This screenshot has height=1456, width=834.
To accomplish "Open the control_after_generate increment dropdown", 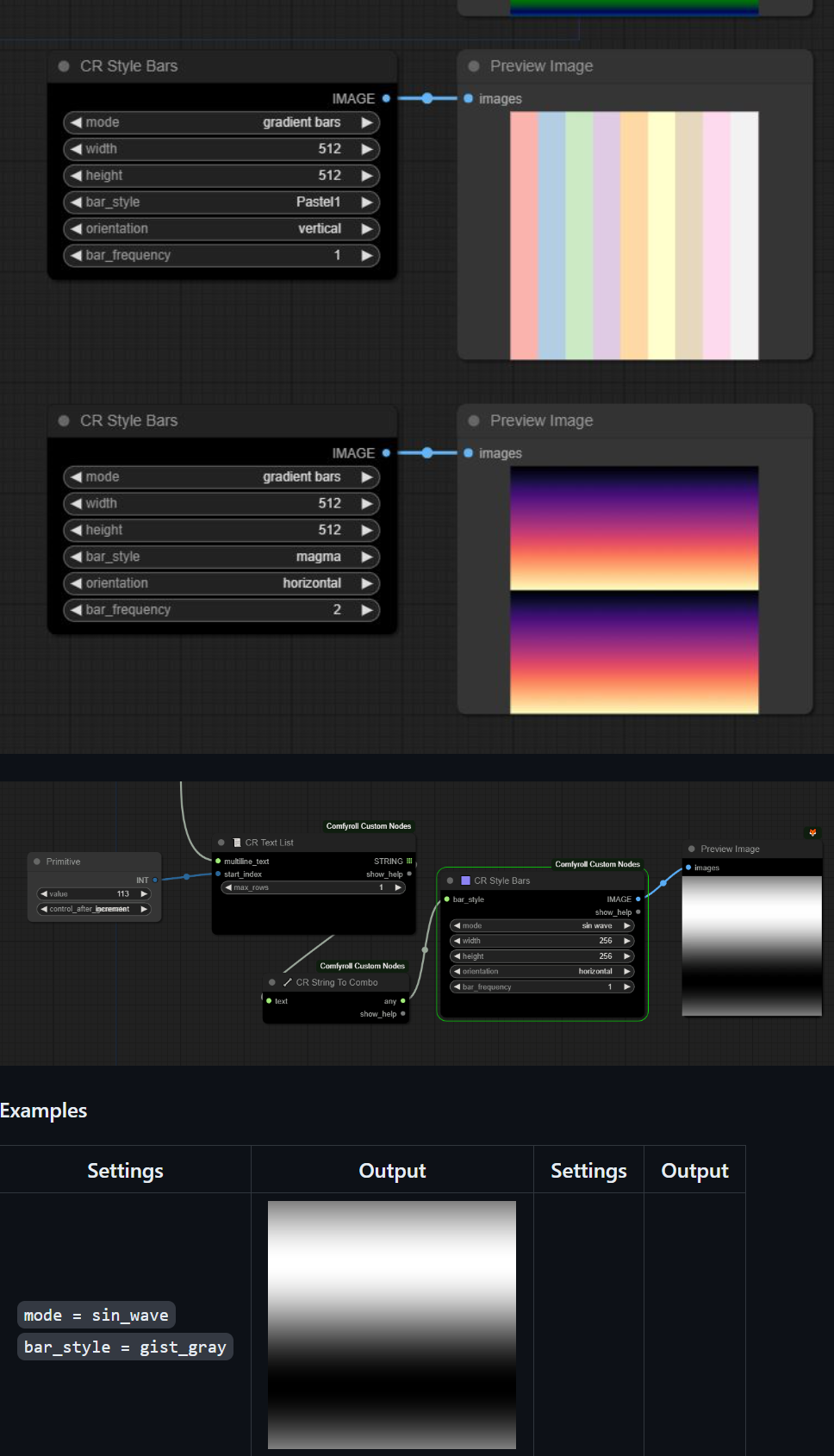I will pos(94,909).
